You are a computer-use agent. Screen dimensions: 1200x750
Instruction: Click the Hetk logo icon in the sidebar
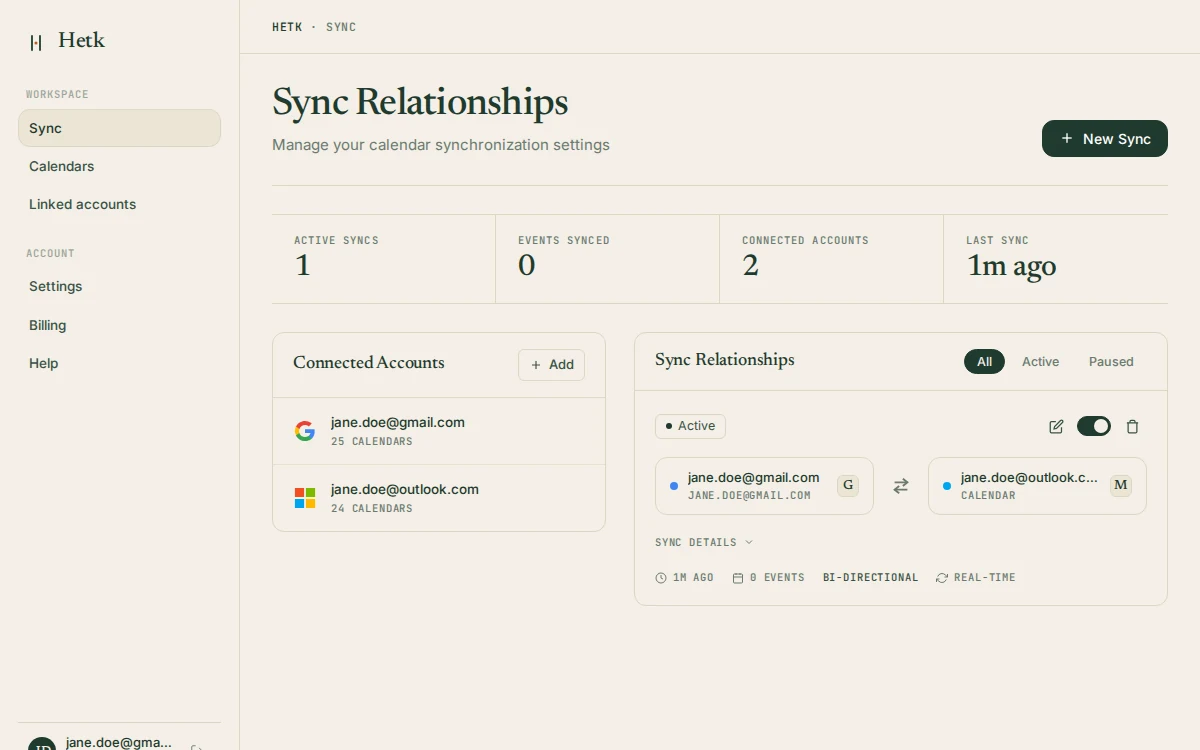tap(36, 42)
